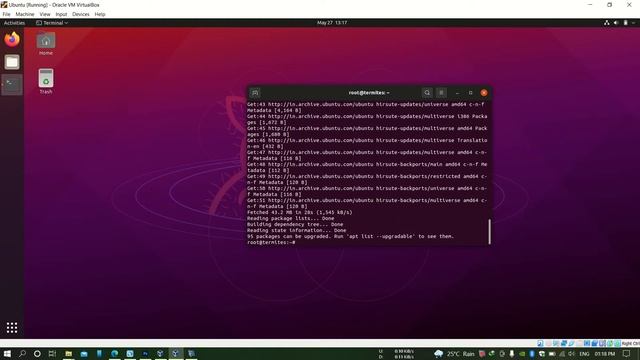This screenshot has width=640, height=360.
Task: Click Ubuntu network status icon in top bar
Action: [x=607, y=23]
